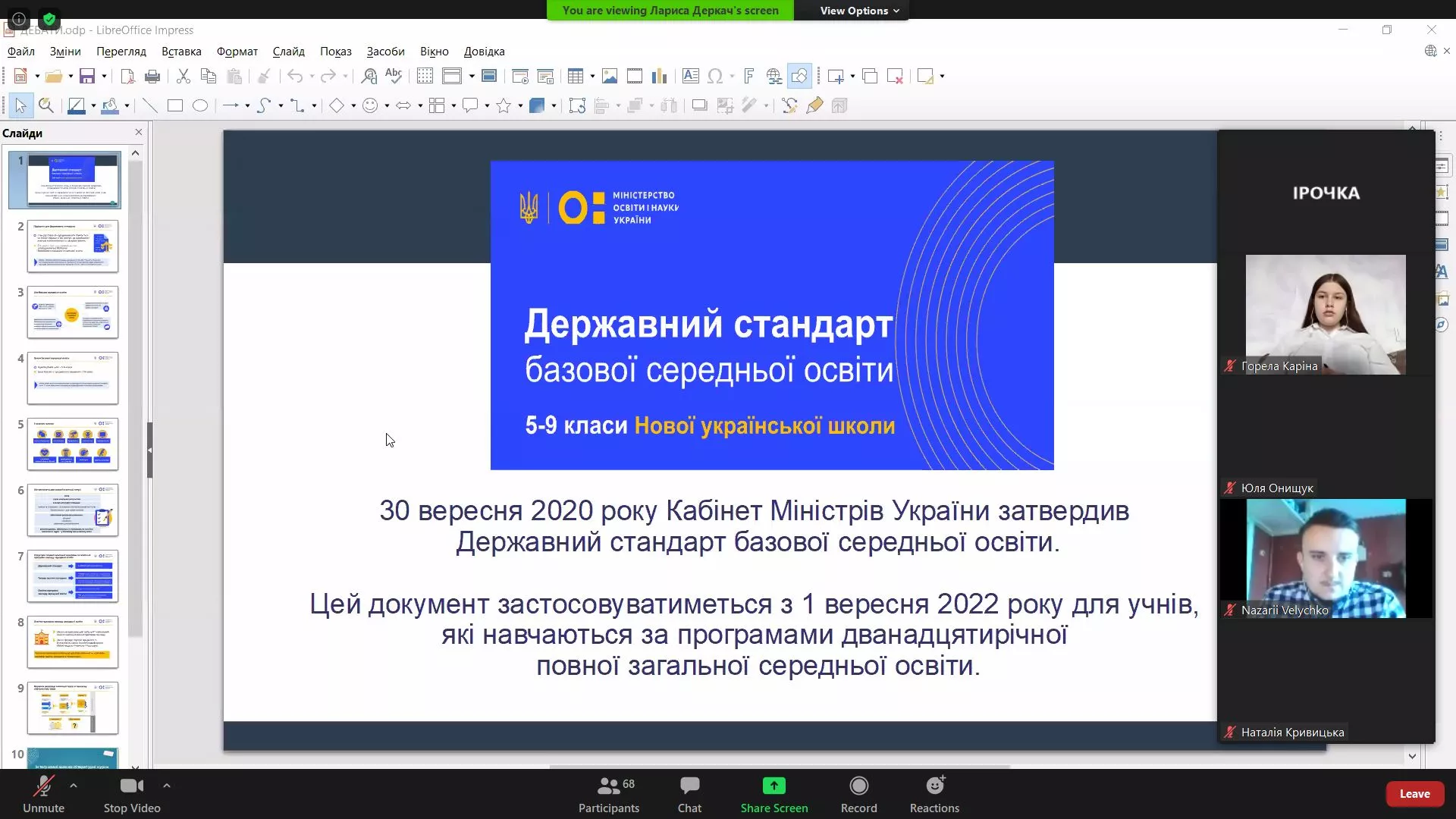The image size is (1456, 819).
Task: Insert a hyperlink
Action: click(x=772, y=76)
